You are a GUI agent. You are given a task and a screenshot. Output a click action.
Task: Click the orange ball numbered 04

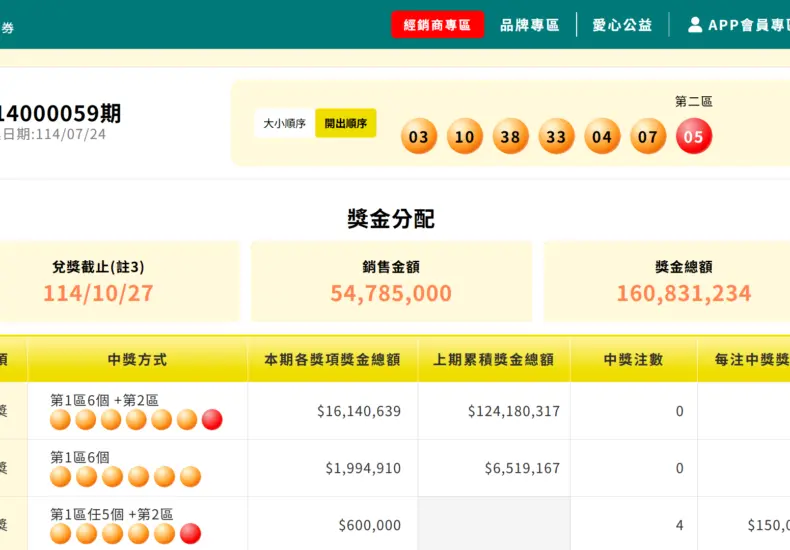click(602, 136)
